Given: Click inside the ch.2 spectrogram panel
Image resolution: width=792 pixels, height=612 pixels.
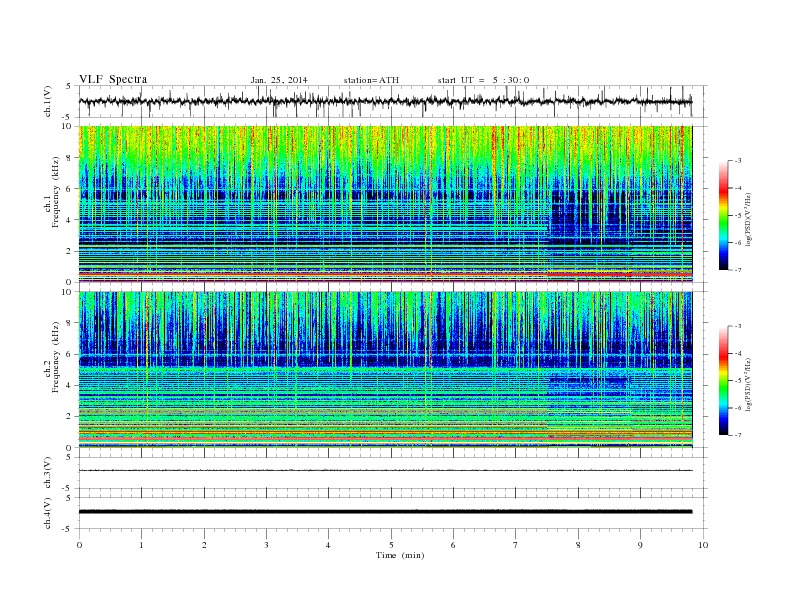Looking at the screenshot, I should (385, 370).
